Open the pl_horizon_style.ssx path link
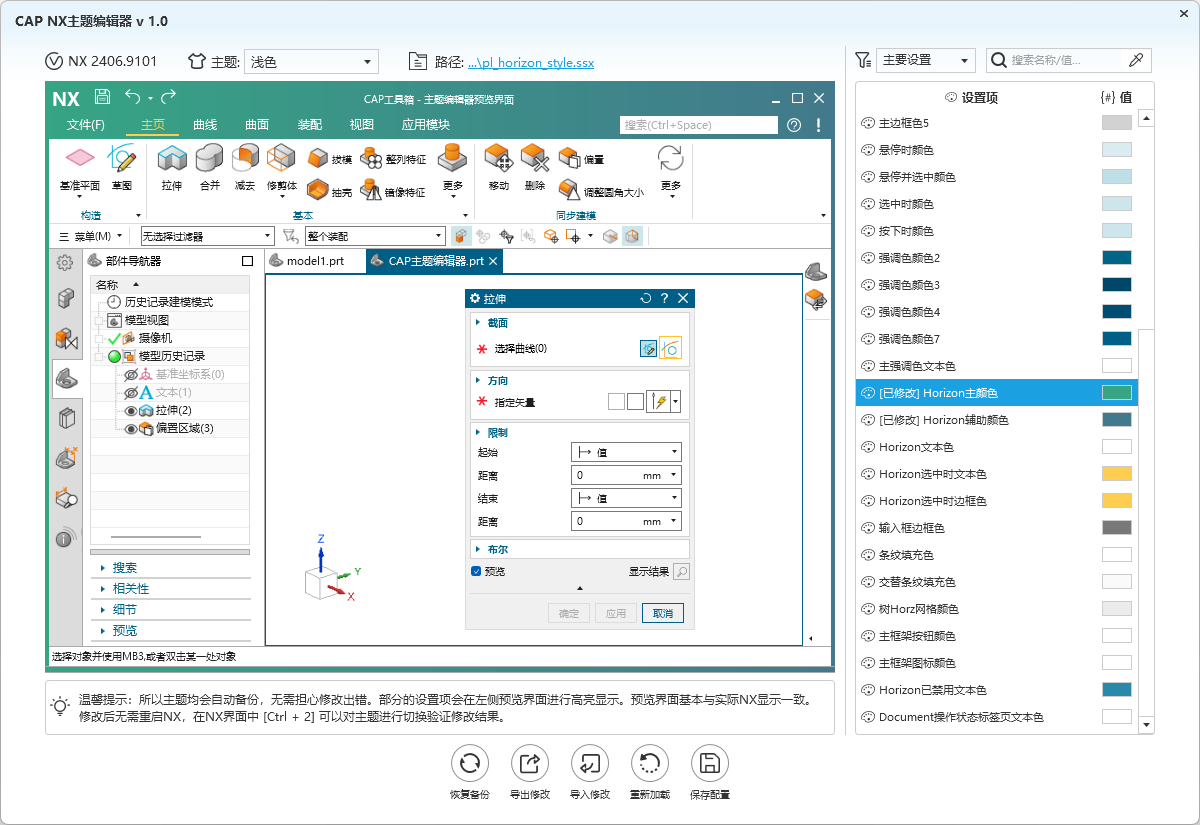This screenshot has width=1200, height=825. click(x=531, y=62)
